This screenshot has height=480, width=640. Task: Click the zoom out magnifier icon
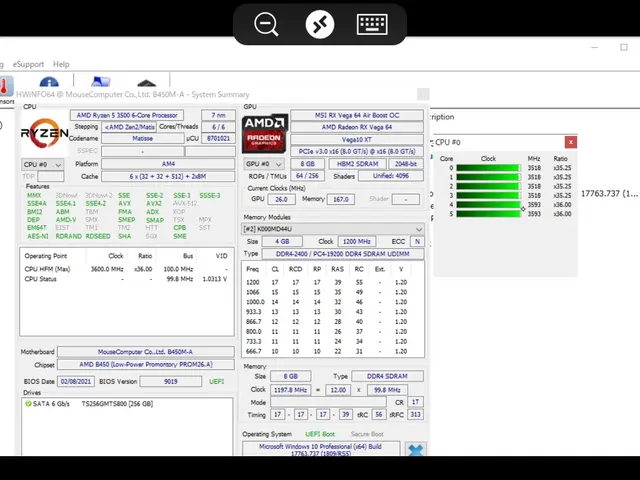point(267,24)
